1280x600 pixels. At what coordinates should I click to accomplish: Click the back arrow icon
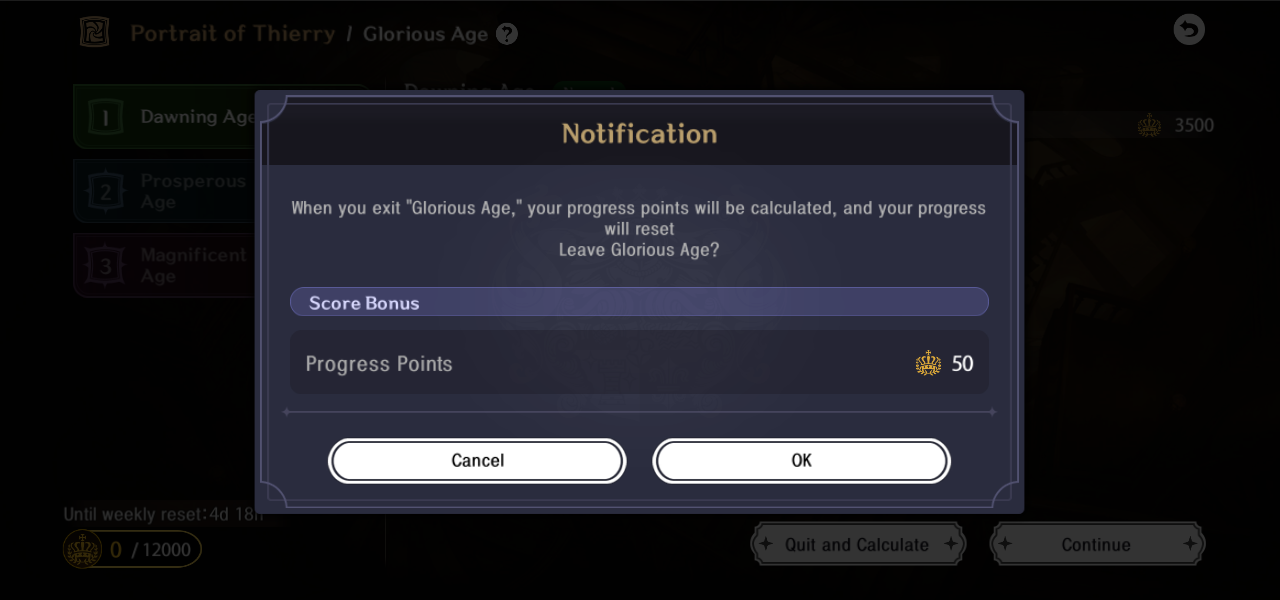click(1189, 30)
